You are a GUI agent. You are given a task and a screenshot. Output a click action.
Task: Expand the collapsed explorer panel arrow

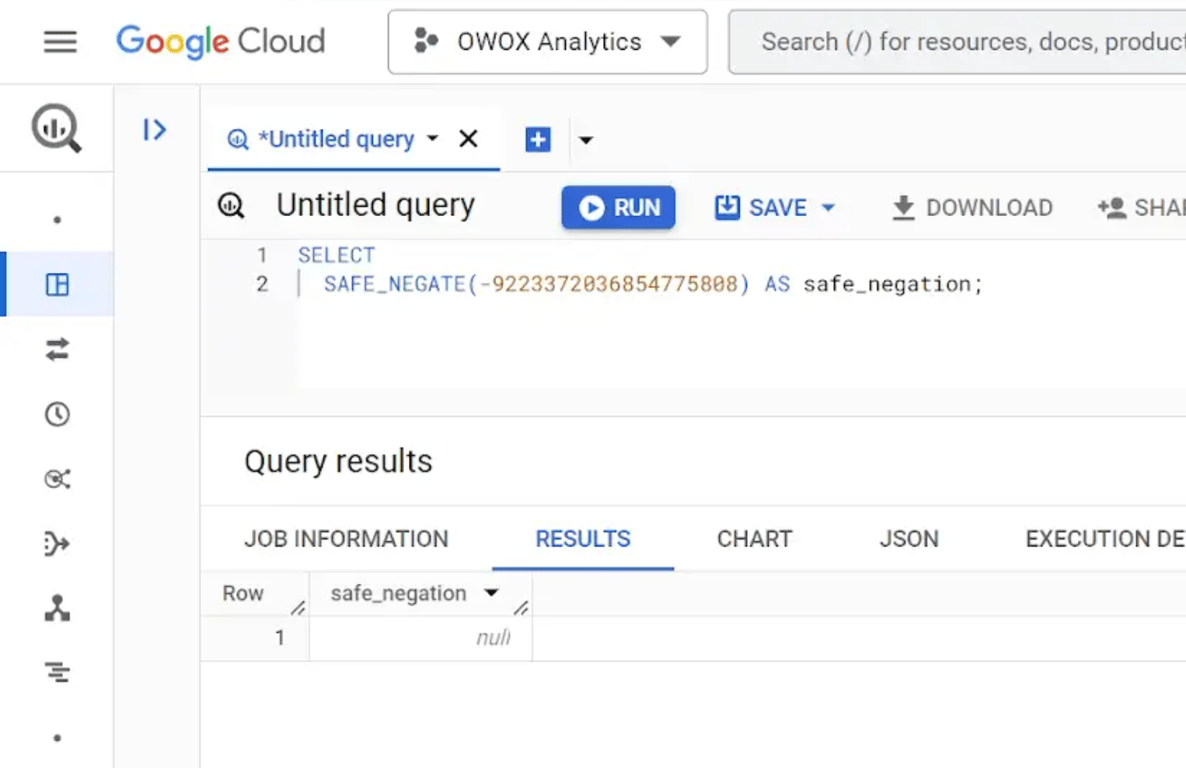click(154, 129)
